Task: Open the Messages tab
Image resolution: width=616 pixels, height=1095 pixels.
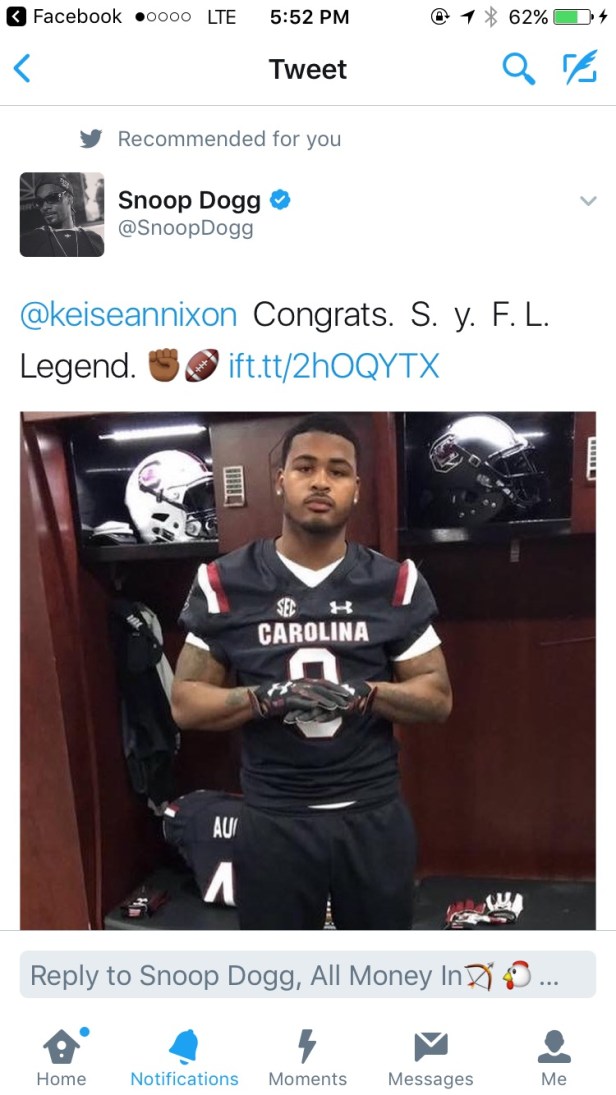Action: click(x=430, y=1057)
